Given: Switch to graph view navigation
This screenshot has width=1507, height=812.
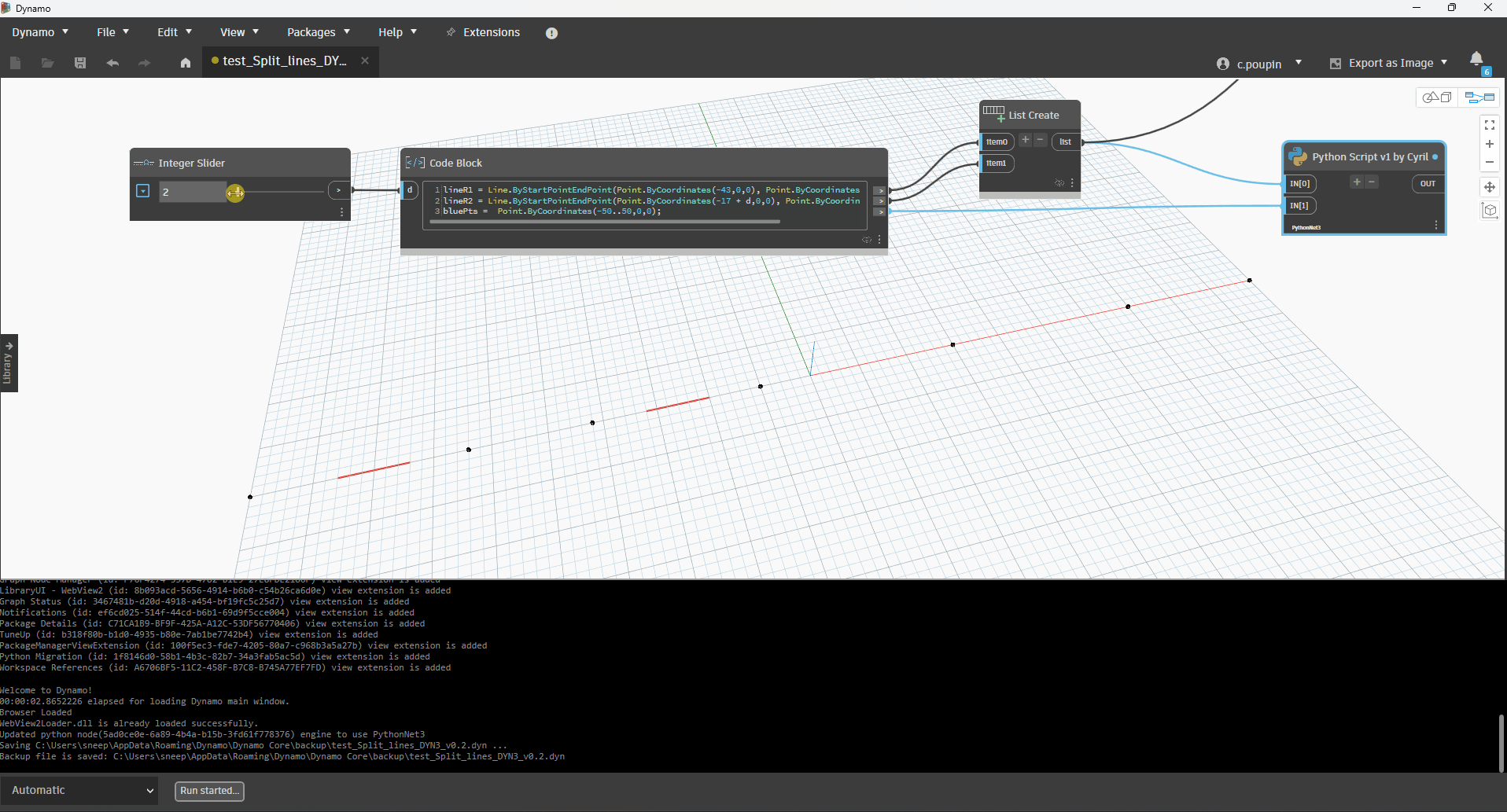Looking at the screenshot, I should coord(1479,97).
